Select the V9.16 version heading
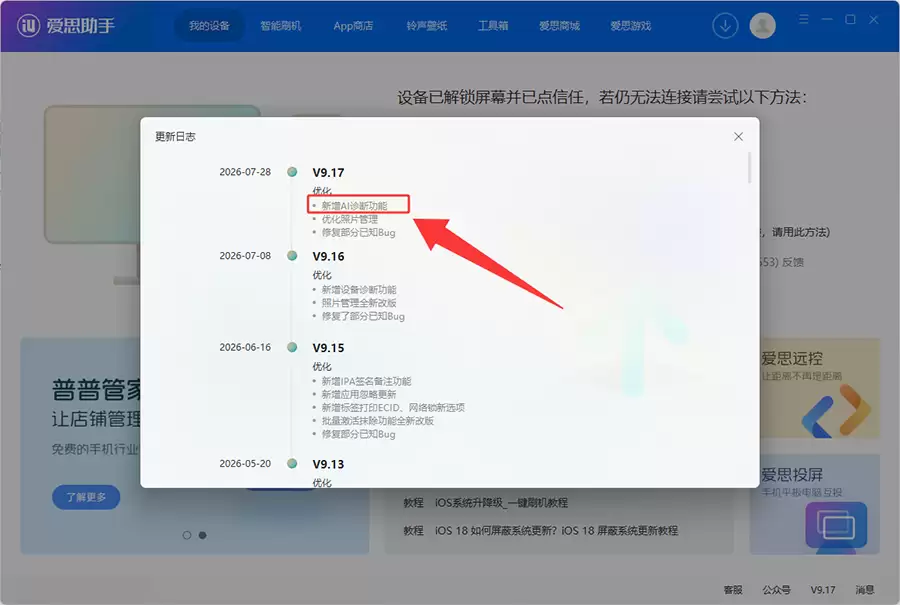Screen dimensions: 900x605 (x=328, y=257)
